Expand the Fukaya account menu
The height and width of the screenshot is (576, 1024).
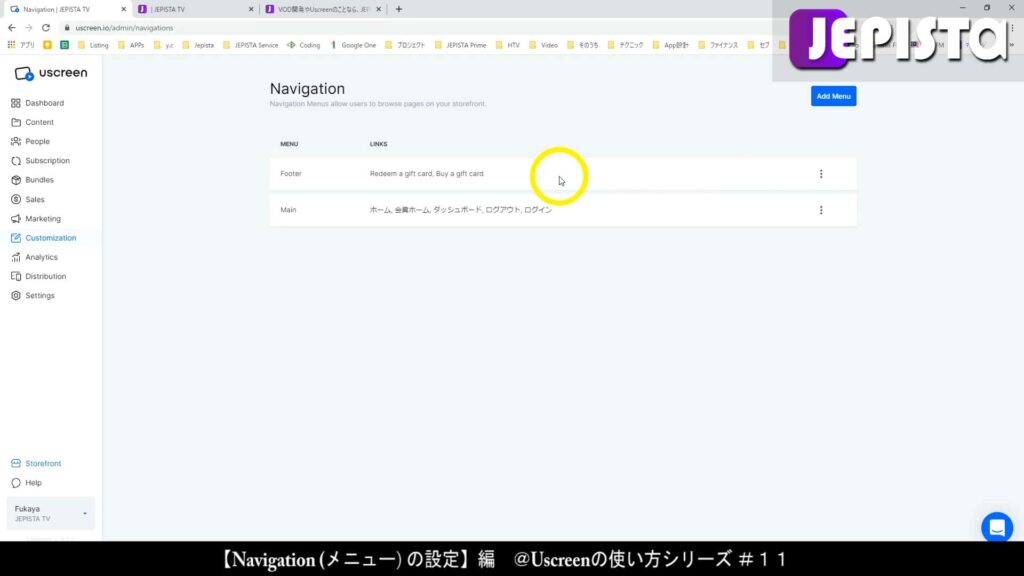50,512
